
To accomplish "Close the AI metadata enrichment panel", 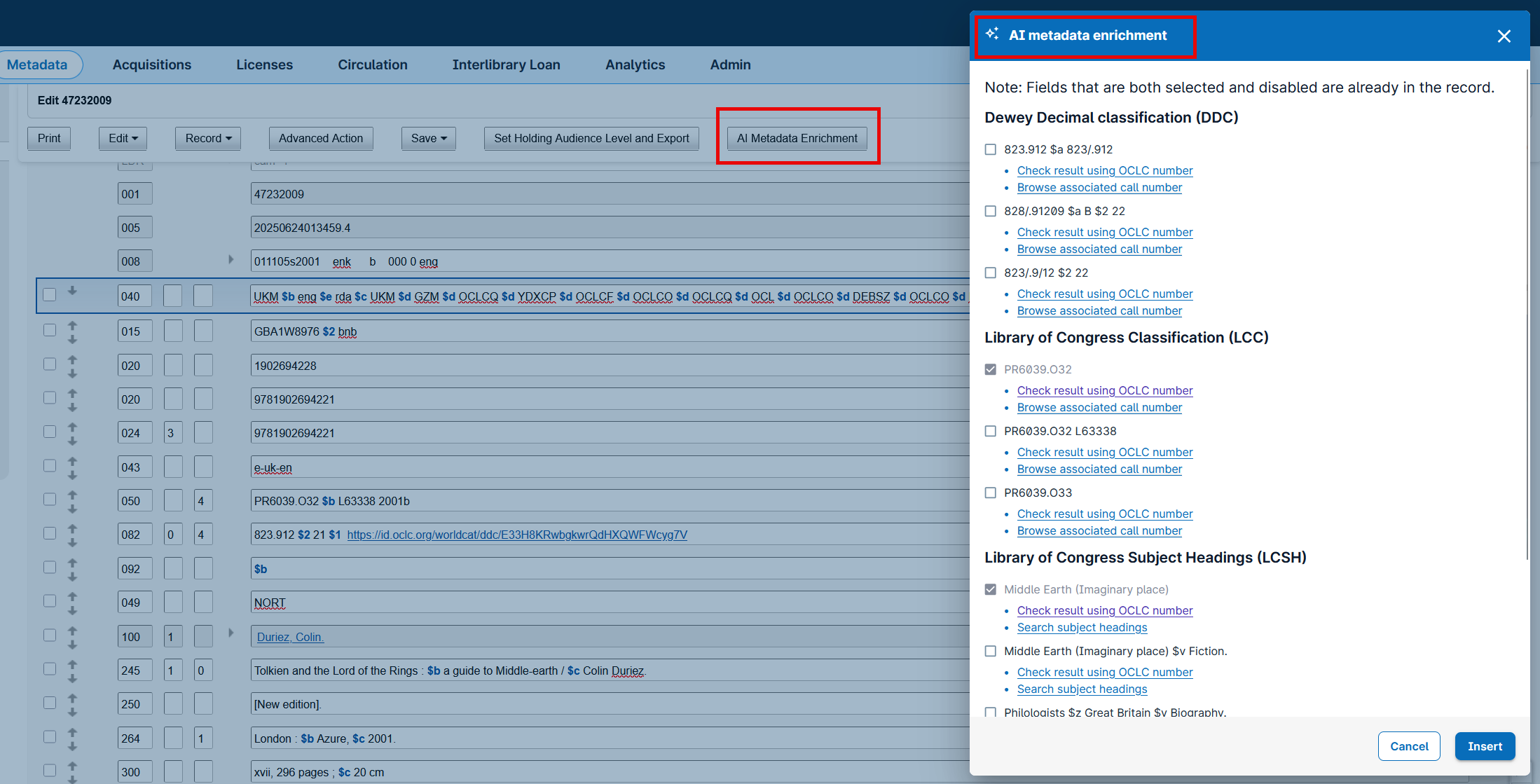I will pos(1504,36).
